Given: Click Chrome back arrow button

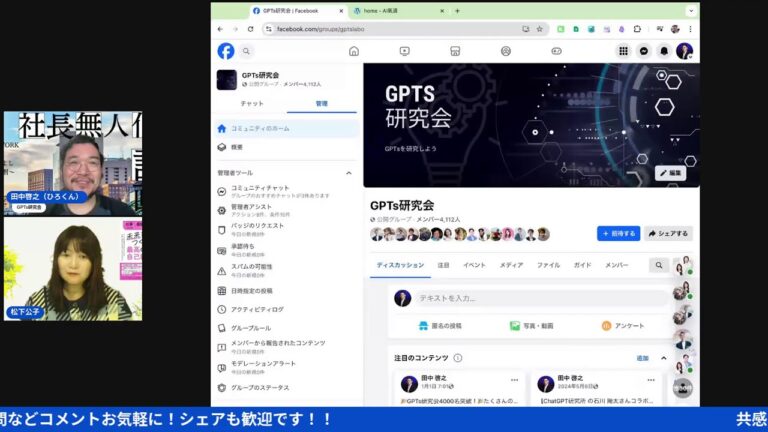Looking at the screenshot, I should point(220,29).
